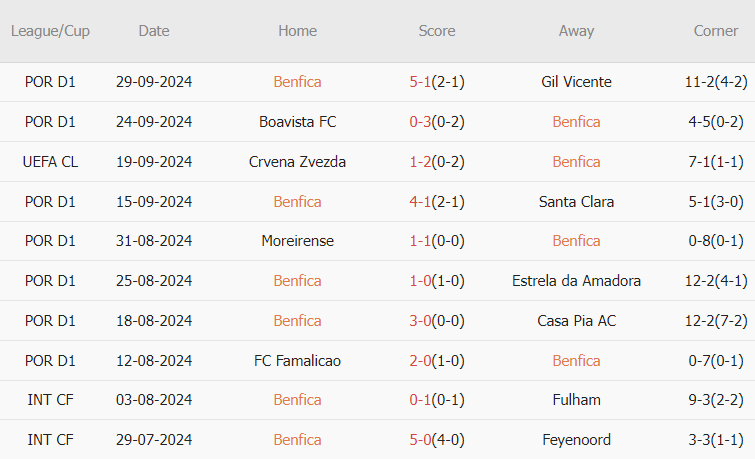
Task: Select Crvena Zvezda in Home column
Action: (297, 162)
